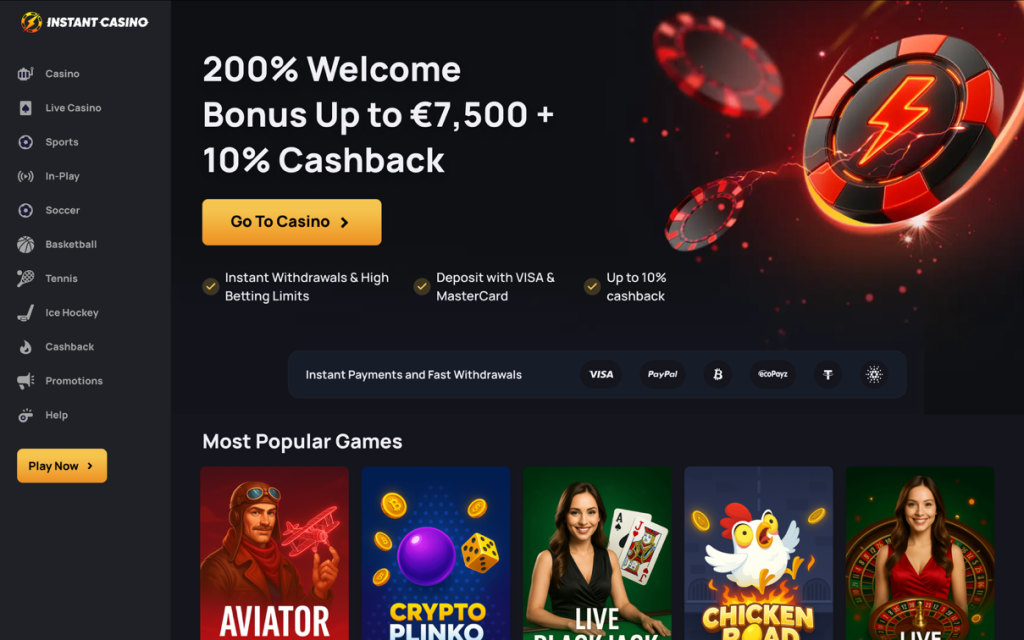Click the In-Play broadcast icon
This screenshot has width=1024, height=640.
[x=25, y=176]
